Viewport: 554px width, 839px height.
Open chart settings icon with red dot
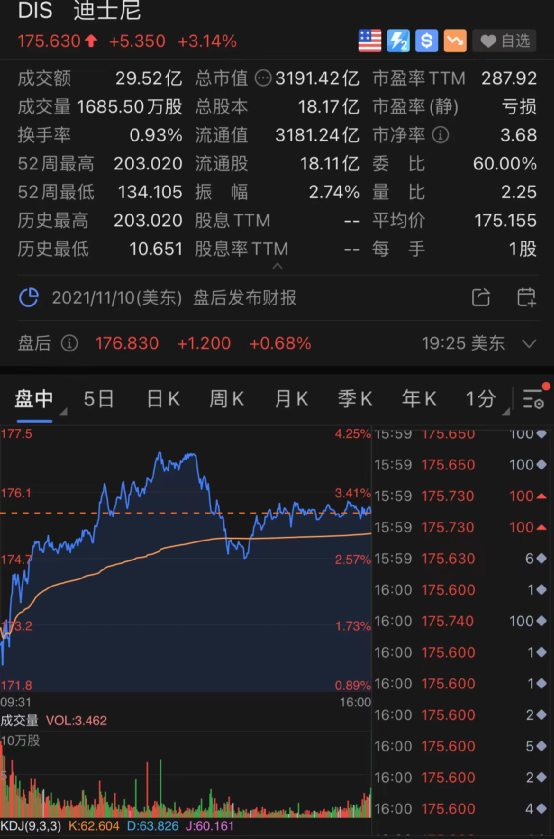(x=534, y=398)
